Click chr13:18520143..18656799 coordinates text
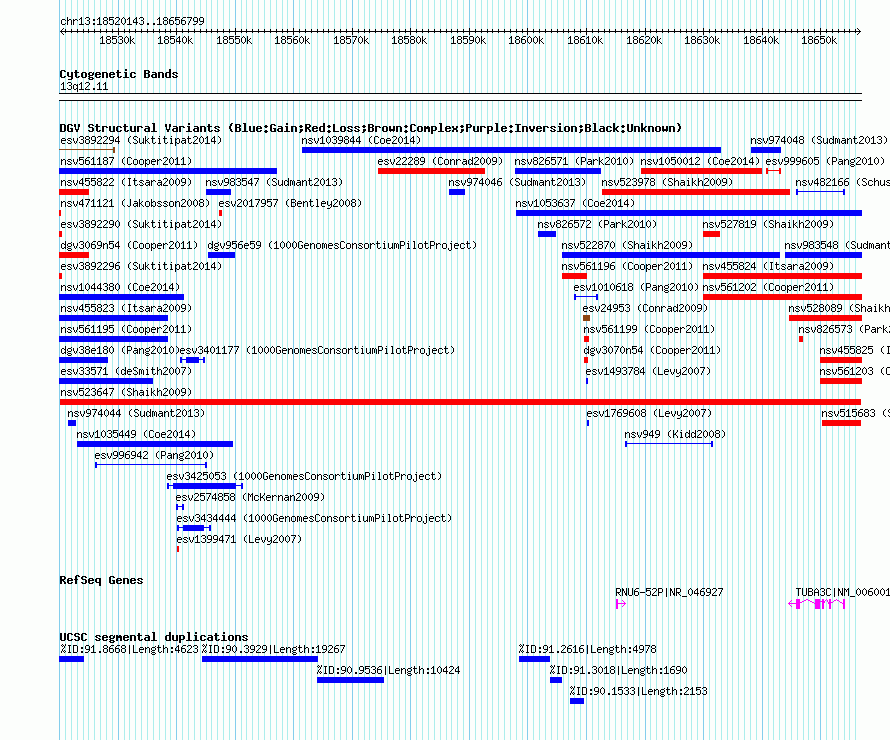The image size is (890, 740). [x=132, y=21]
